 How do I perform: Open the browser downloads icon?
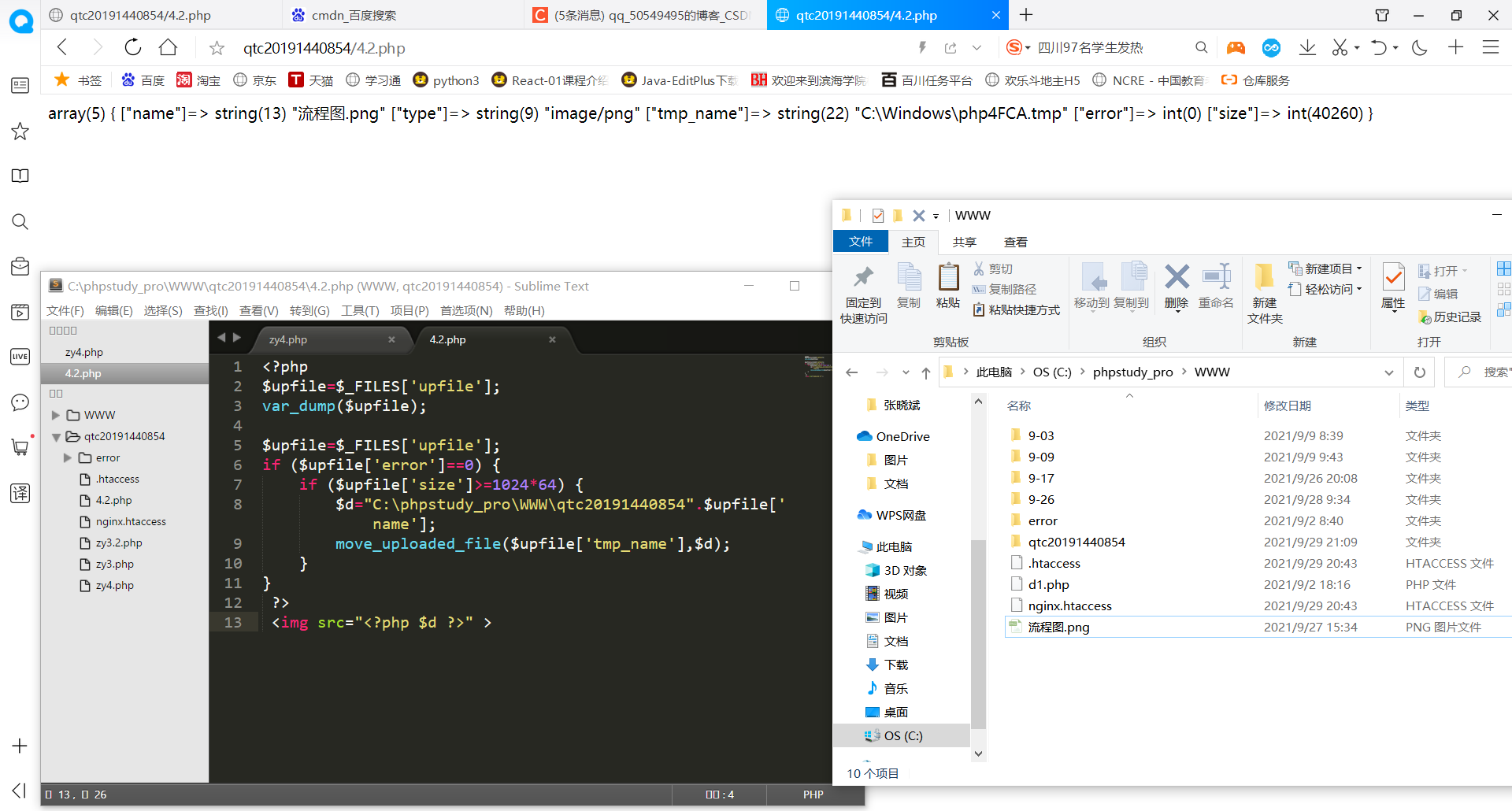point(1307,47)
